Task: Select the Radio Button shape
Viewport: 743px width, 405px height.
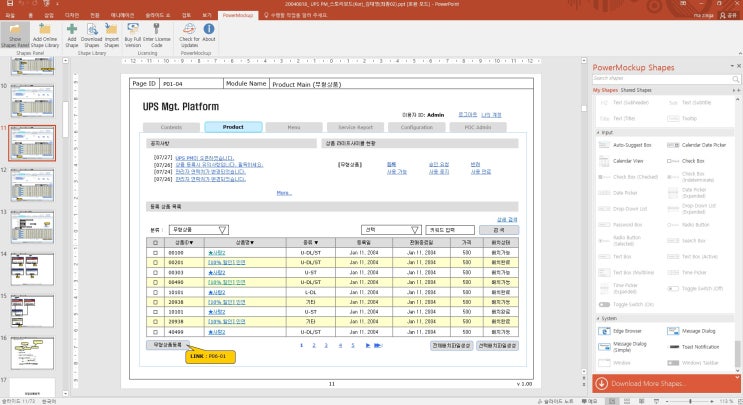Action: (689, 225)
